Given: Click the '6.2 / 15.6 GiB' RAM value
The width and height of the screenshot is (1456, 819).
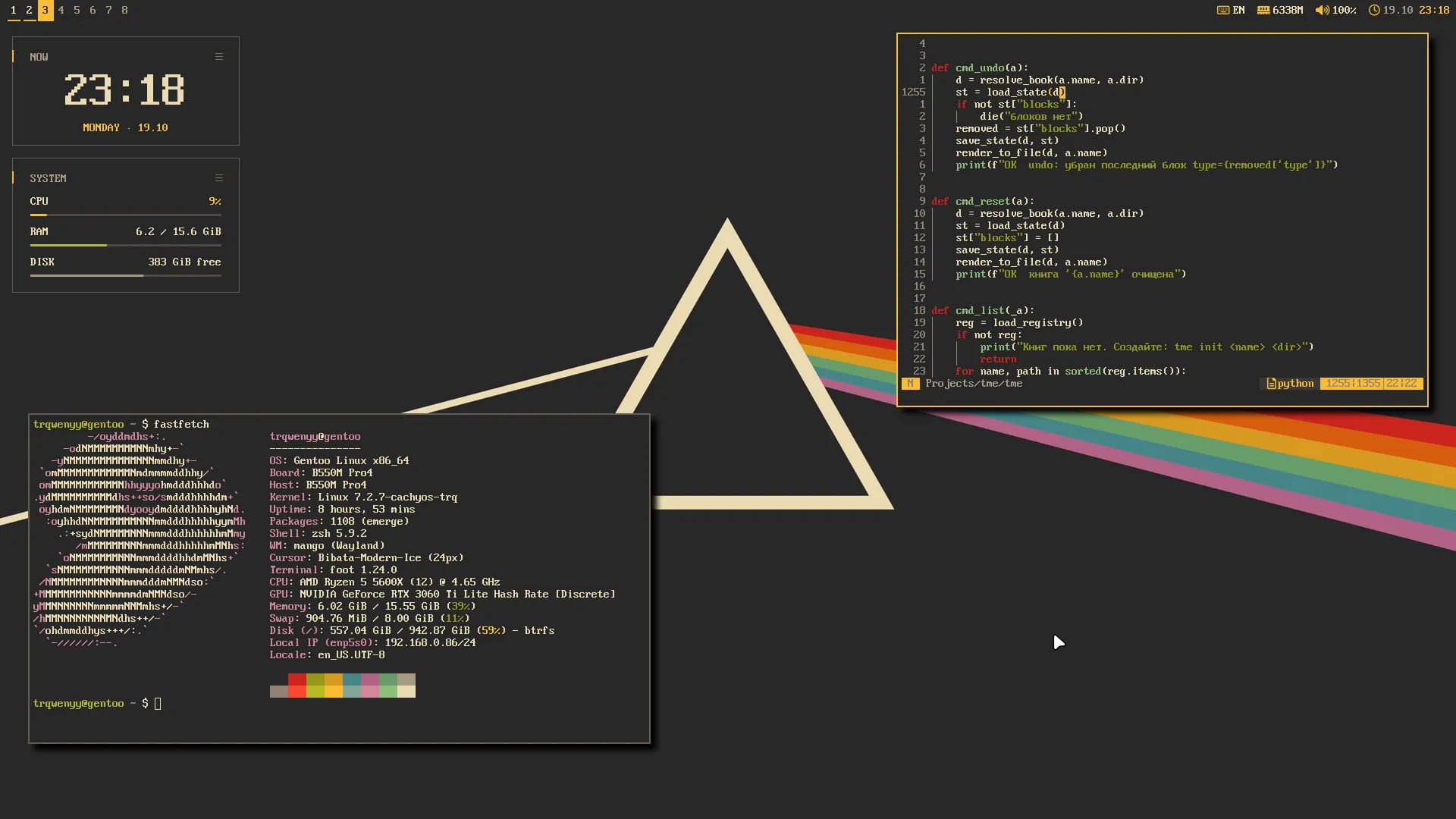Looking at the screenshot, I should (178, 231).
